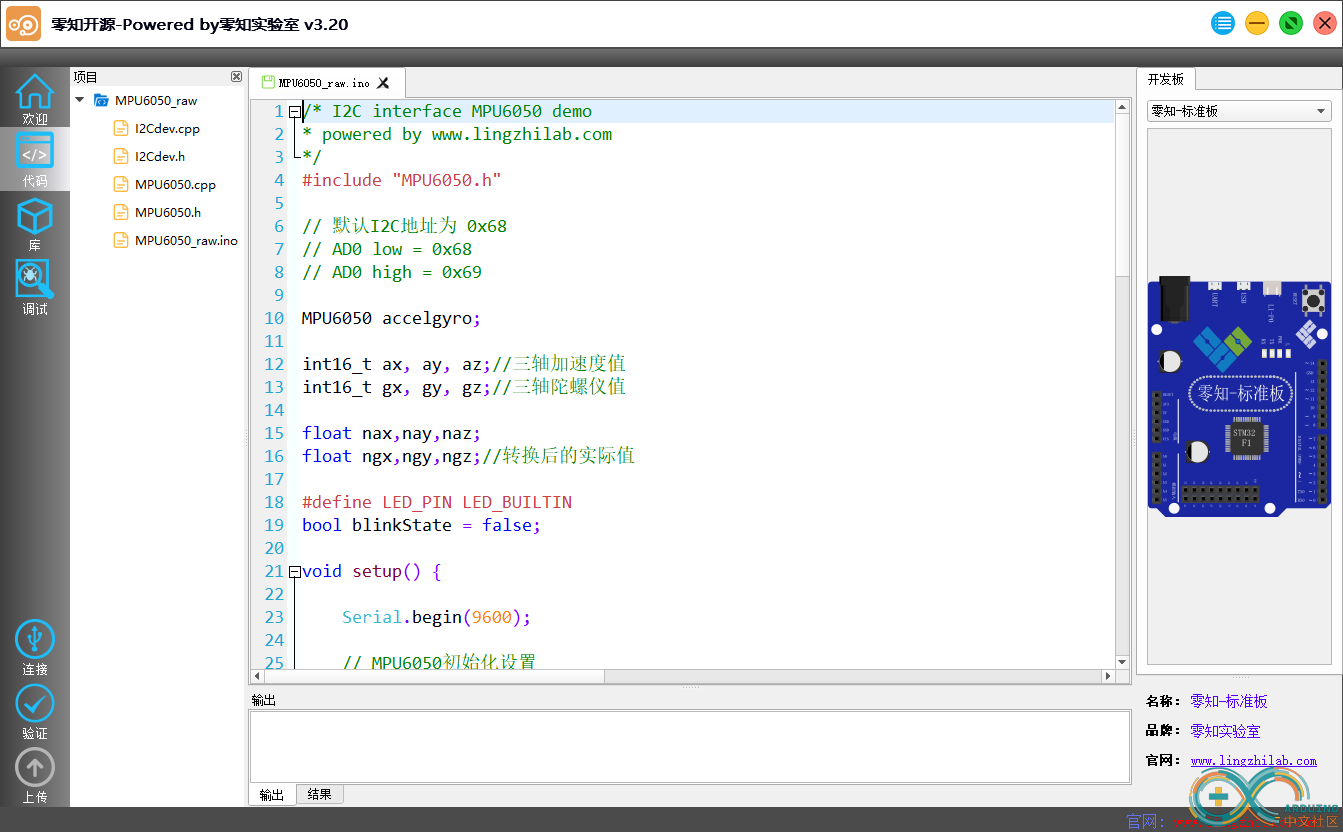Click the yellow minimize button
This screenshot has width=1343, height=832.
coord(1257,23)
